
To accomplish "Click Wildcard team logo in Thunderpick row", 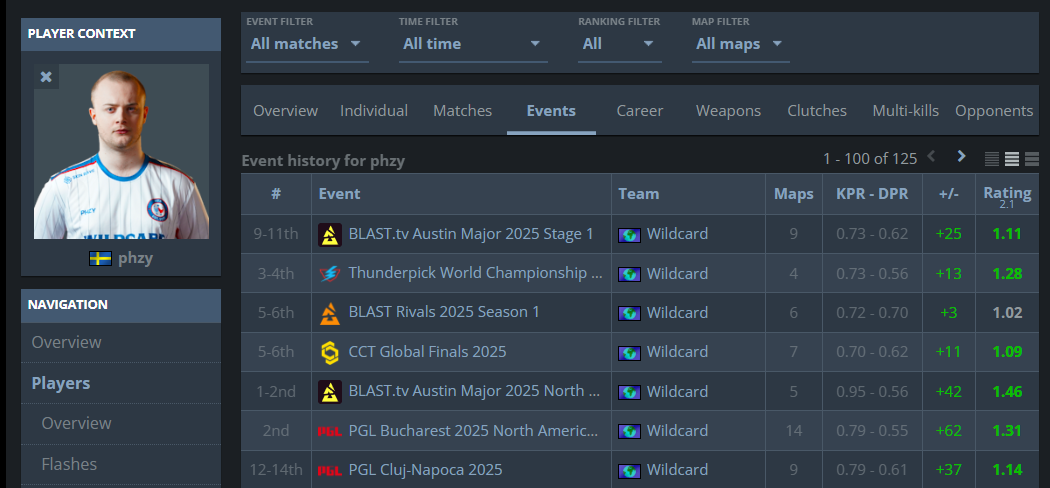I will pyautogui.click(x=629, y=274).
